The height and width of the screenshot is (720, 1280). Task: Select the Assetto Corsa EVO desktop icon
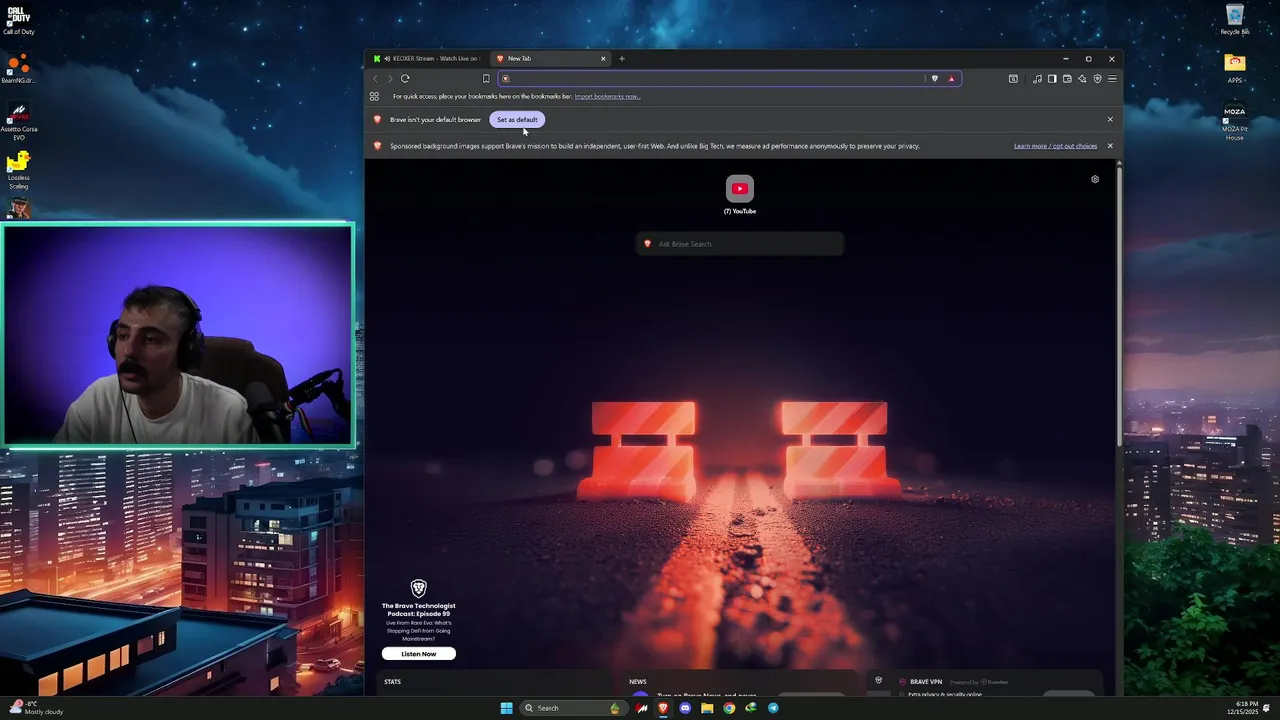[x=18, y=121]
